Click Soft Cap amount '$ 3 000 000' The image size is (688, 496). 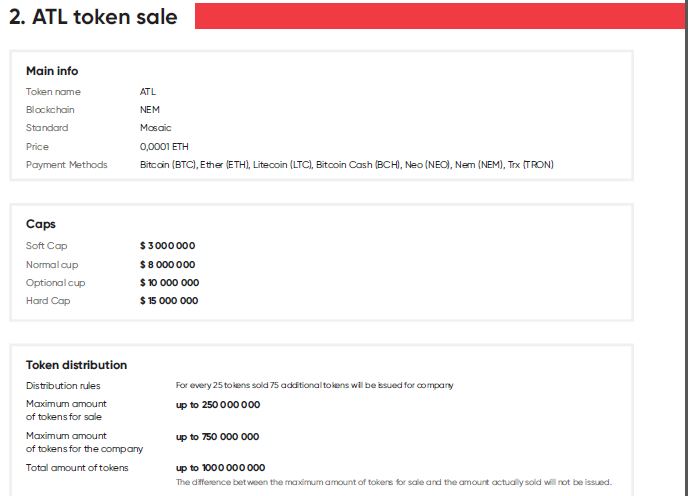pyautogui.click(x=168, y=246)
